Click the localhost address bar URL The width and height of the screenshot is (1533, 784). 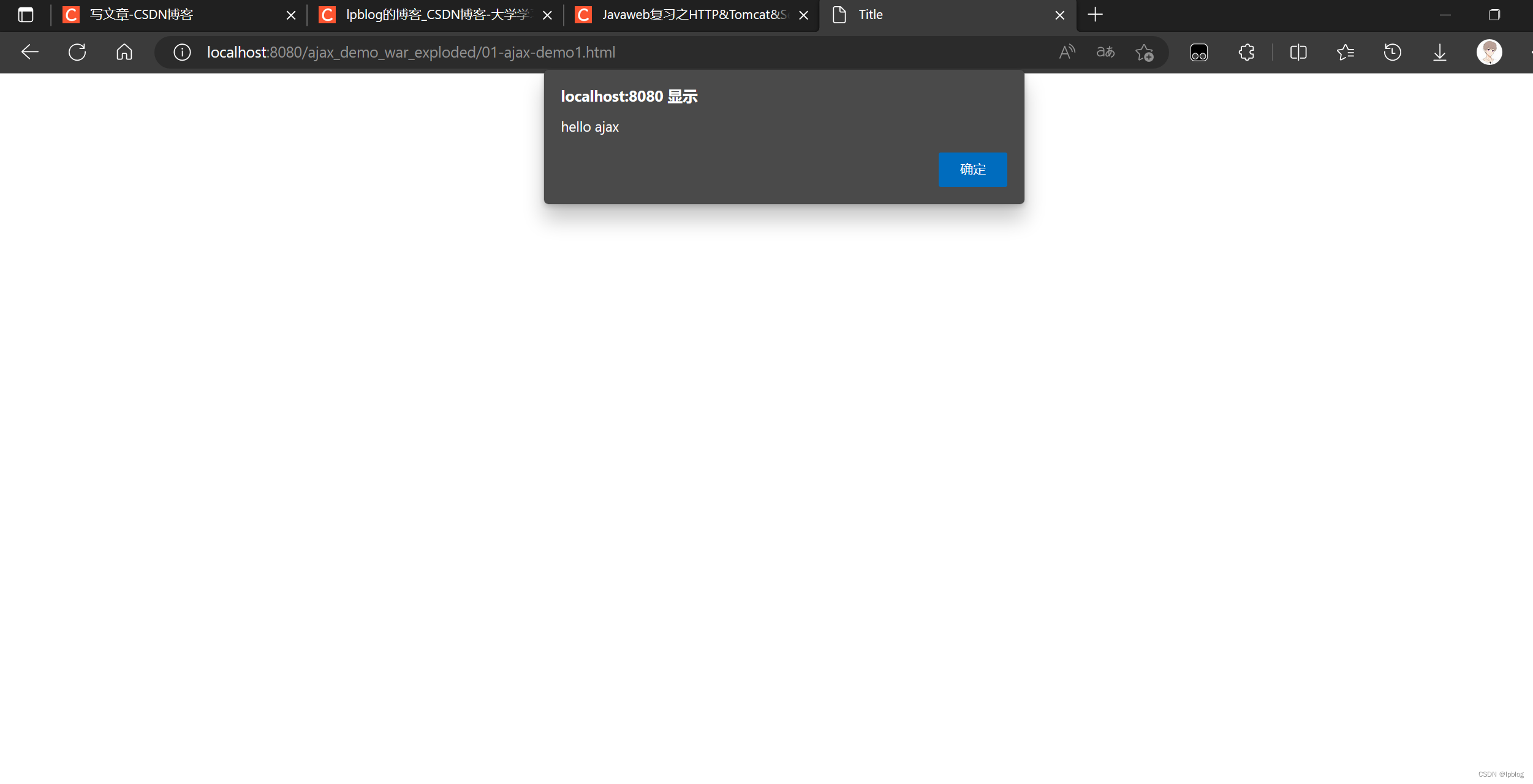pyautogui.click(x=411, y=52)
